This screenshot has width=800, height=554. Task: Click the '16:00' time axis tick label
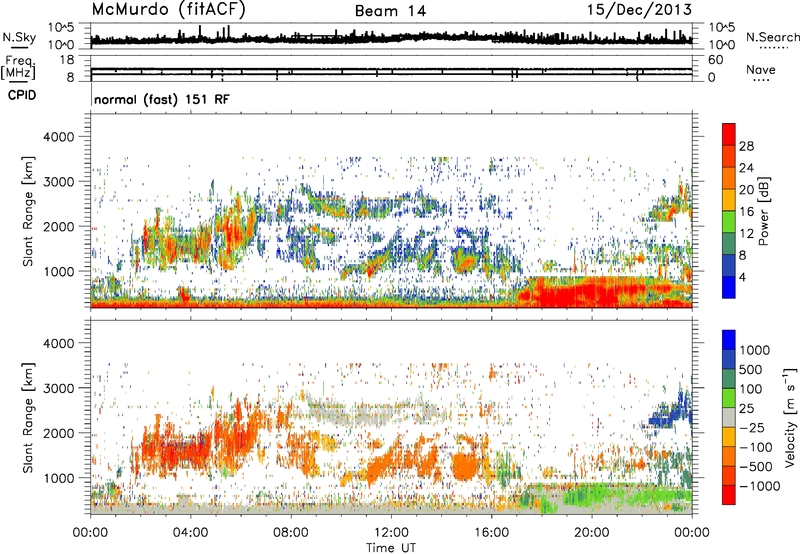click(x=491, y=533)
